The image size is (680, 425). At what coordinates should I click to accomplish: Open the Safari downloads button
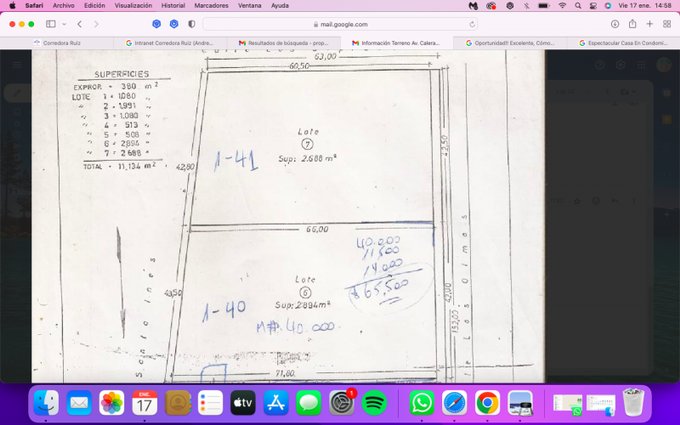click(x=614, y=23)
